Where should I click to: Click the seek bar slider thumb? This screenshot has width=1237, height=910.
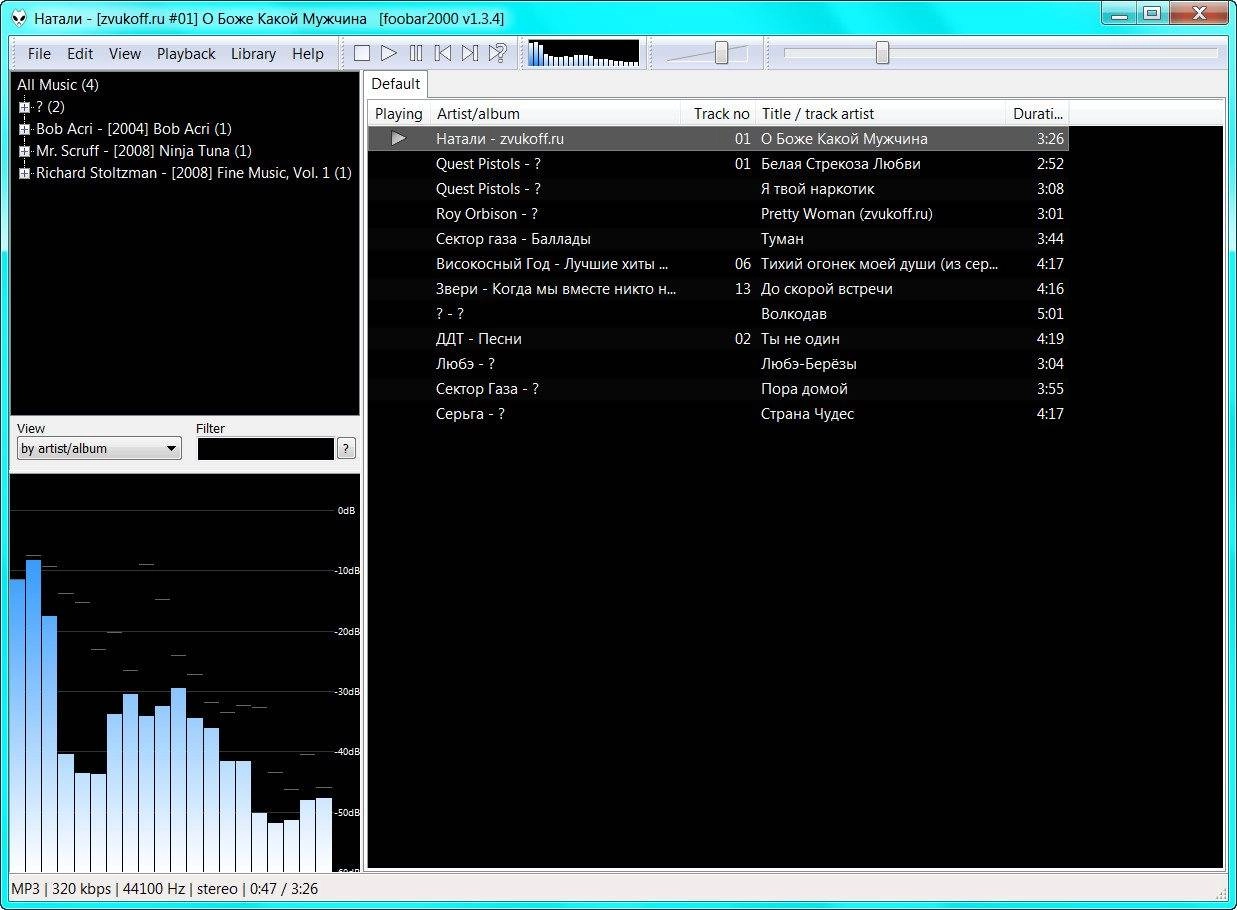click(x=882, y=53)
